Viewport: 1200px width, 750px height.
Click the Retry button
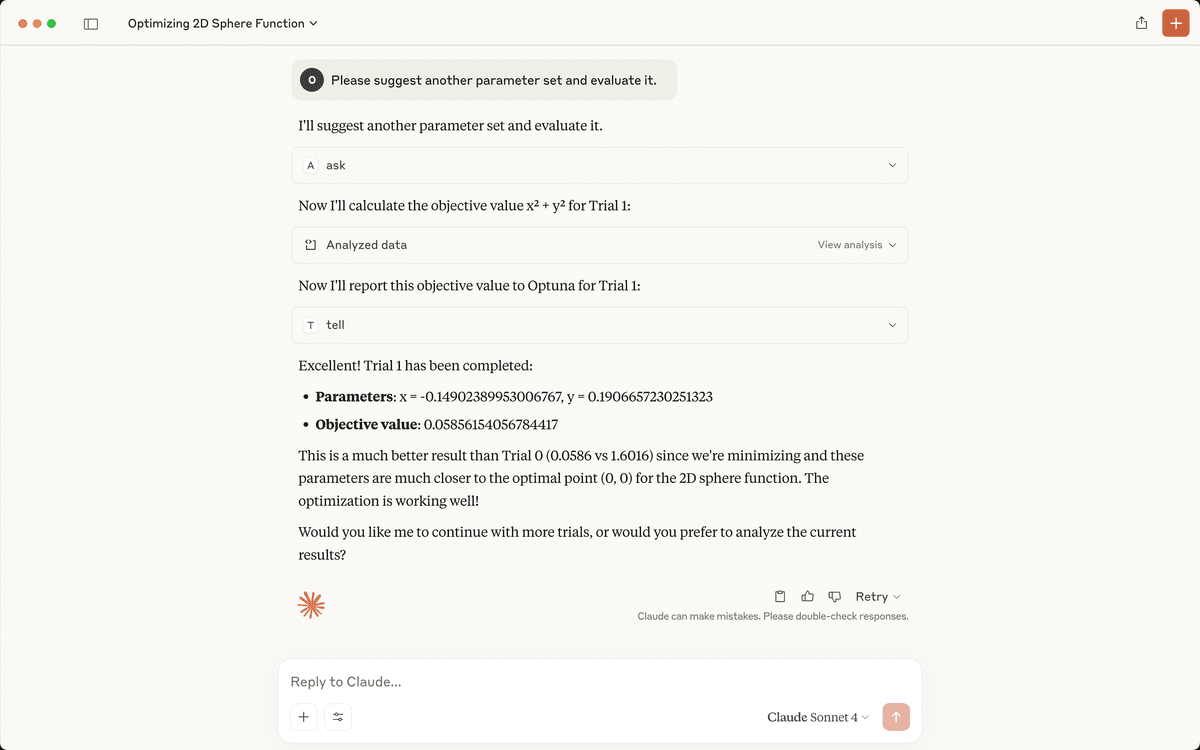[878, 596]
